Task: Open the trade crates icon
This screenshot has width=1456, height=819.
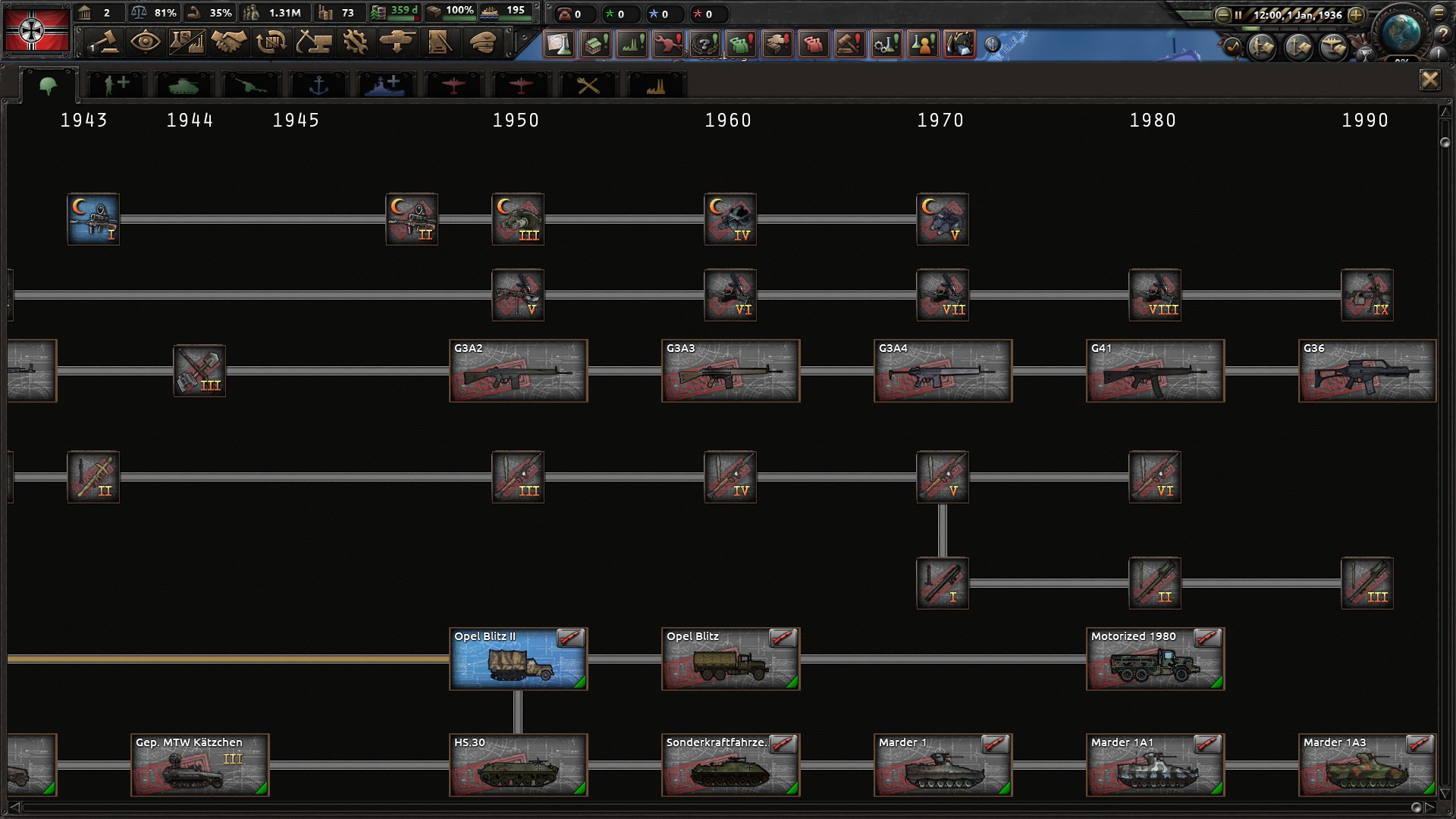Action: [271, 42]
